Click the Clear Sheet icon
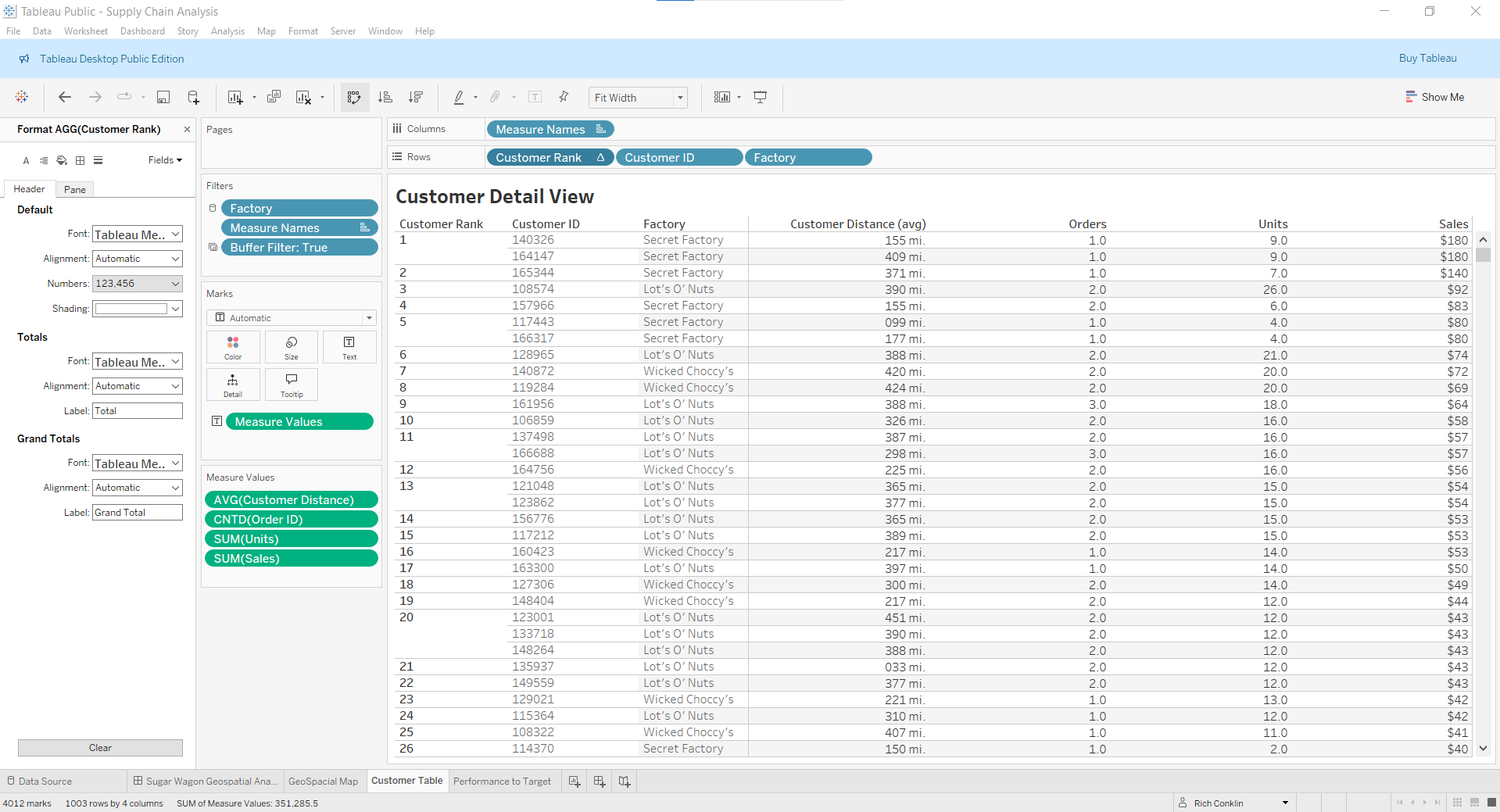Screen dimensions: 1500x812 tap(303, 97)
